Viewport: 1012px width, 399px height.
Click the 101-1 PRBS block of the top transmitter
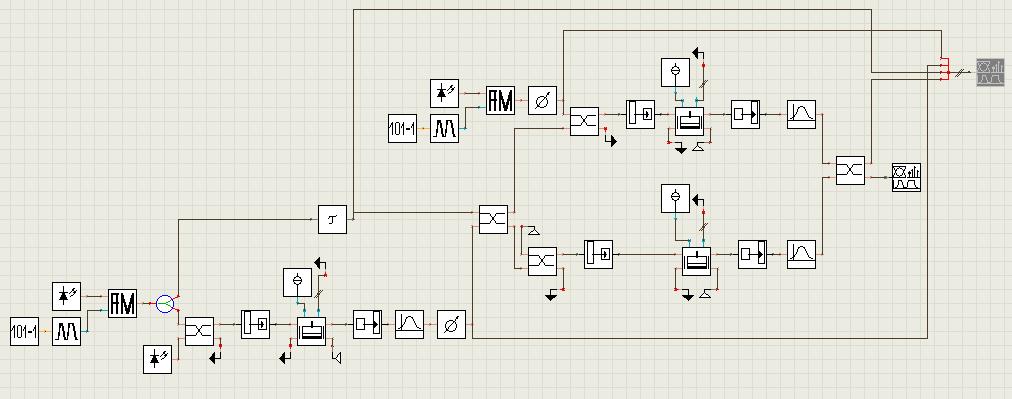(x=403, y=128)
